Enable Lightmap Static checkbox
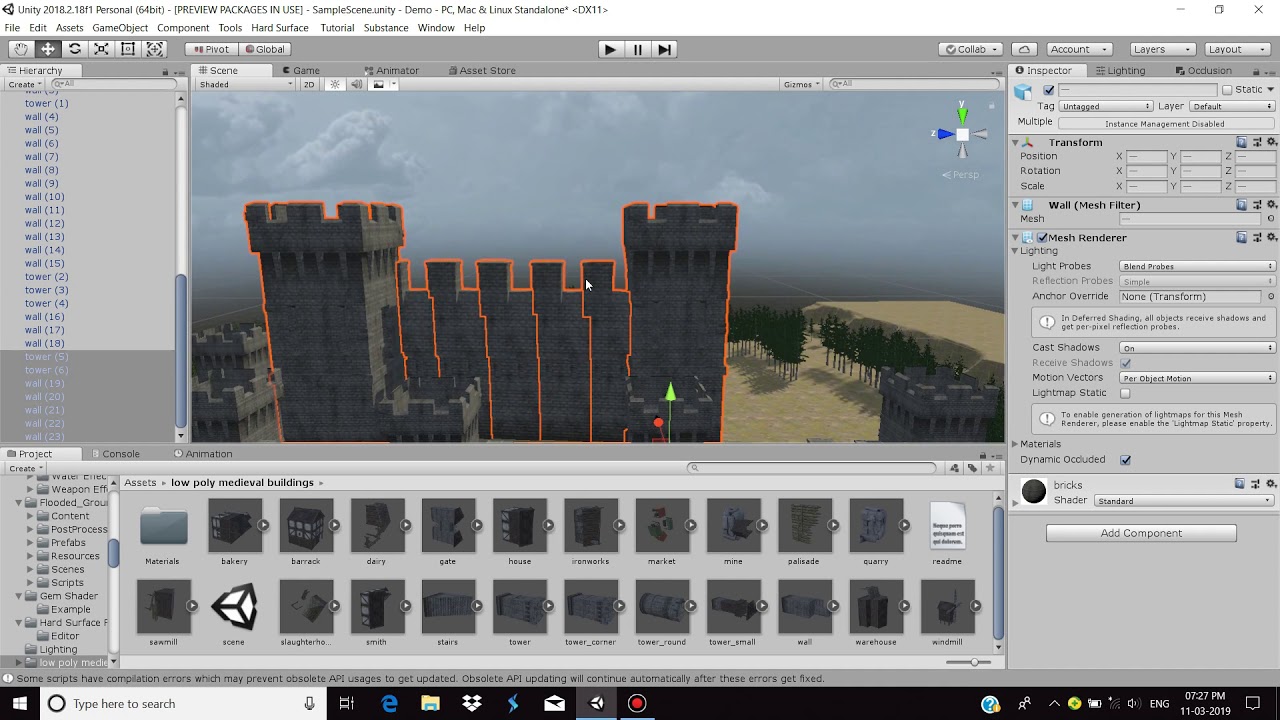Image resolution: width=1280 pixels, height=720 pixels. click(x=1126, y=394)
